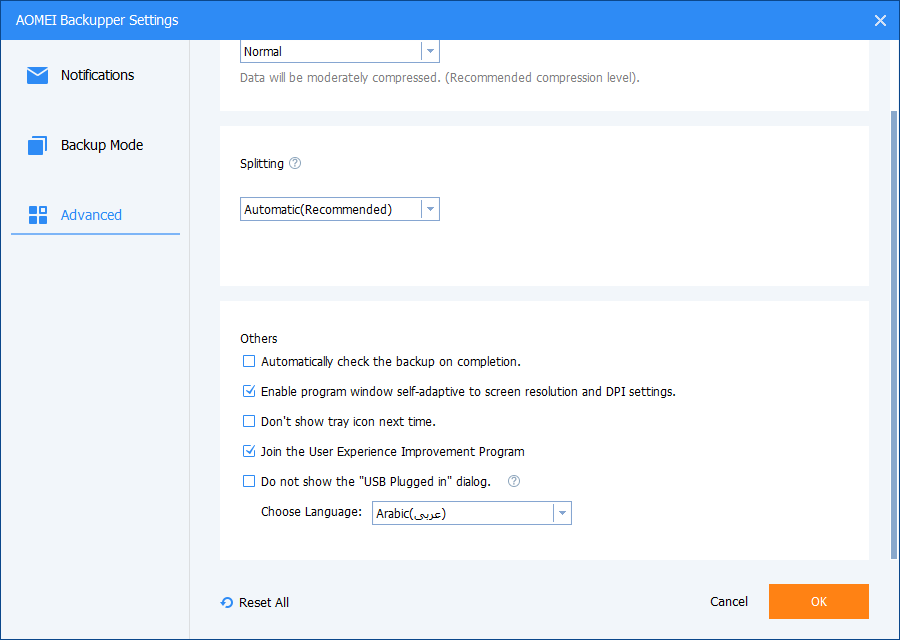
Task: Click Reset All to restore defaults
Action: (x=255, y=602)
